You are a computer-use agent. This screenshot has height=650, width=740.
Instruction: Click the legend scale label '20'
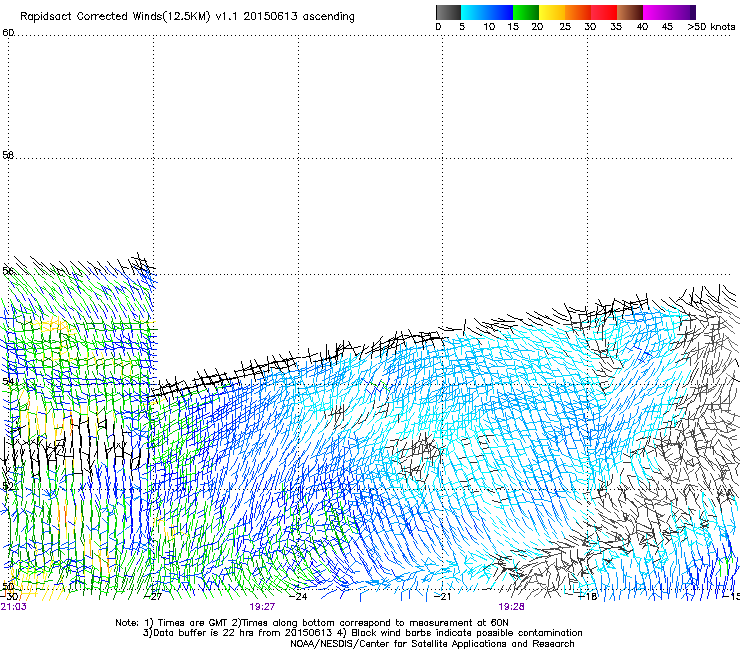[x=537, y=27]
